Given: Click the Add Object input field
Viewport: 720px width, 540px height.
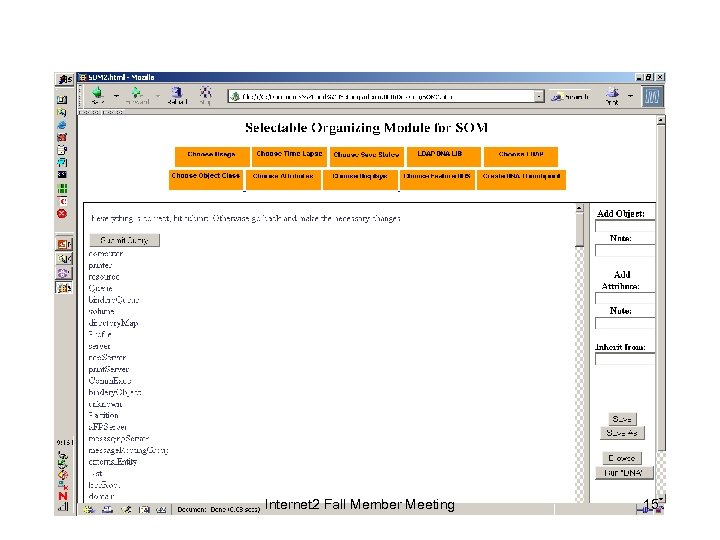Looking at the screenshot, I should 625,226.
